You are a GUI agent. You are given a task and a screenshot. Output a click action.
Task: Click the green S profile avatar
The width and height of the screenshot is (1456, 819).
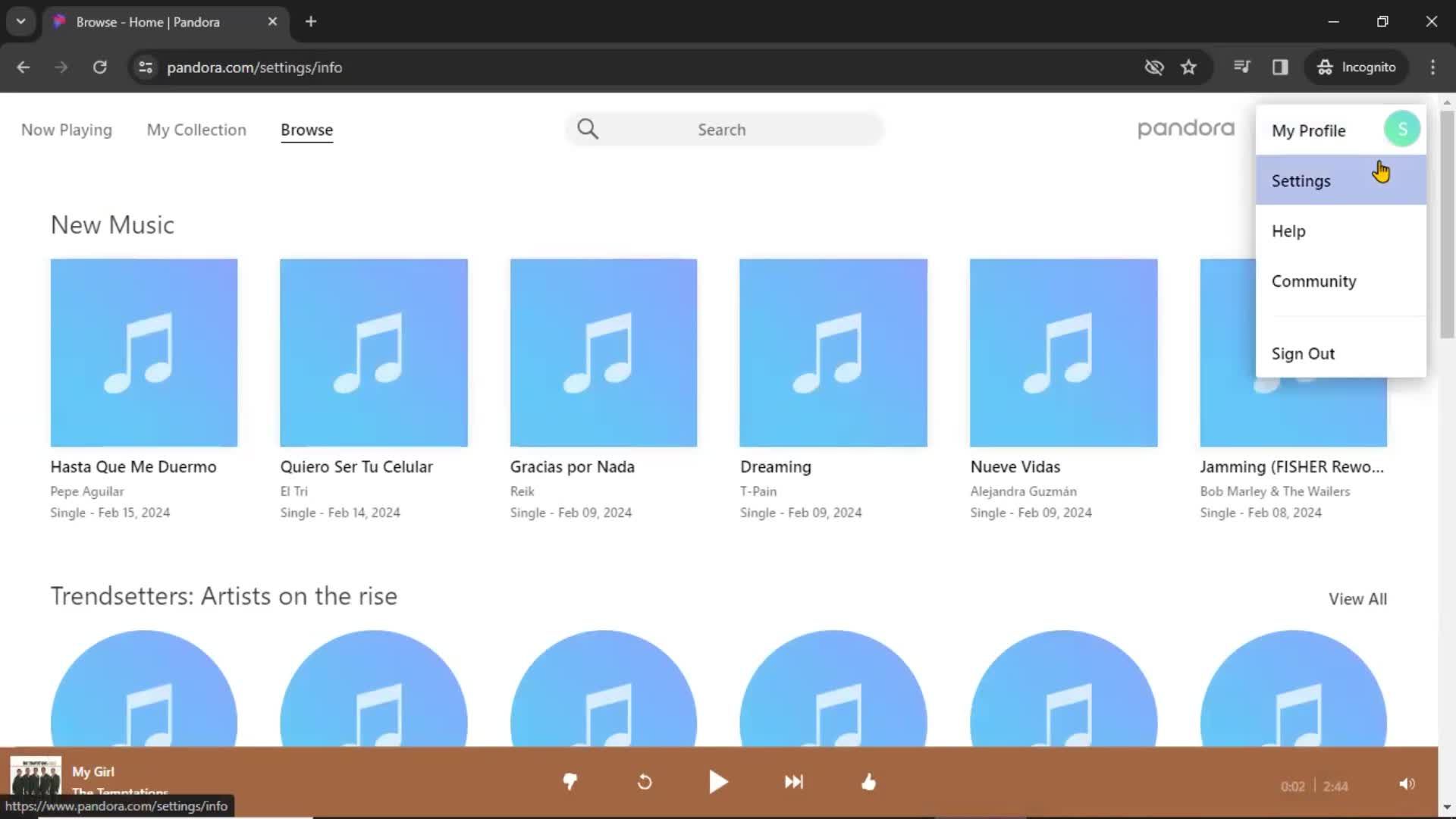(x=1401, y=129)
